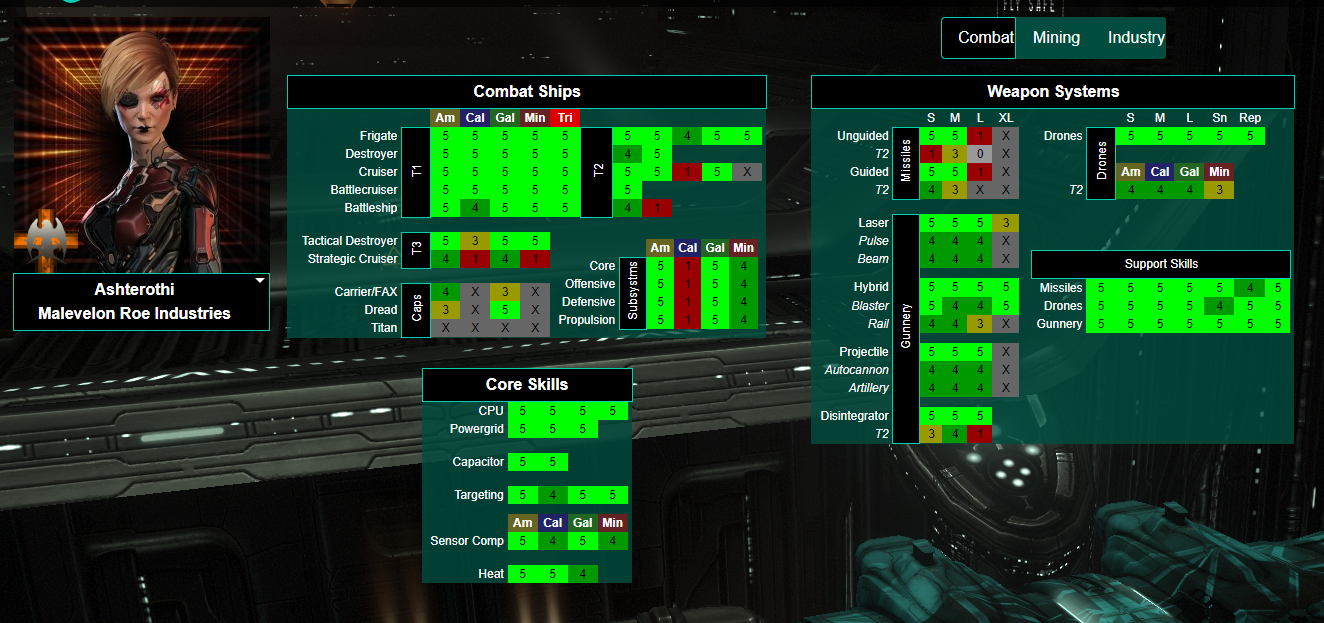1324x623 pixels.
Task: Select the Strategic Cruiser row label
Action: coord(352,259)
